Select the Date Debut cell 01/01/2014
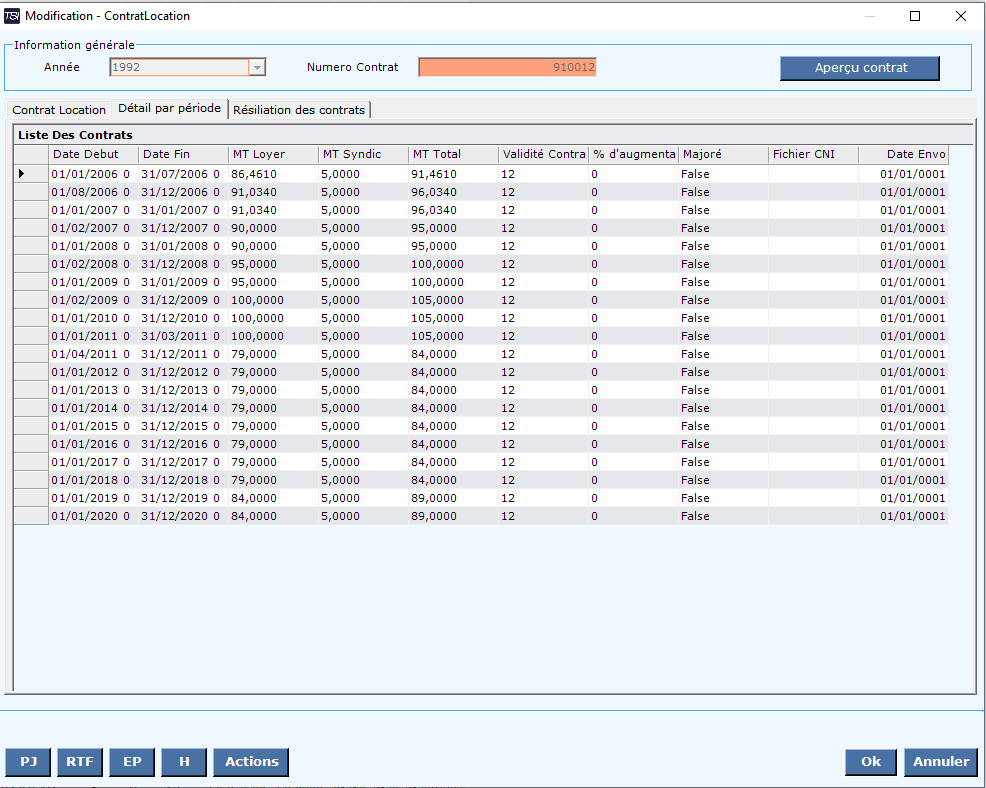The image size is (986, 788). [x=94, y=408]
